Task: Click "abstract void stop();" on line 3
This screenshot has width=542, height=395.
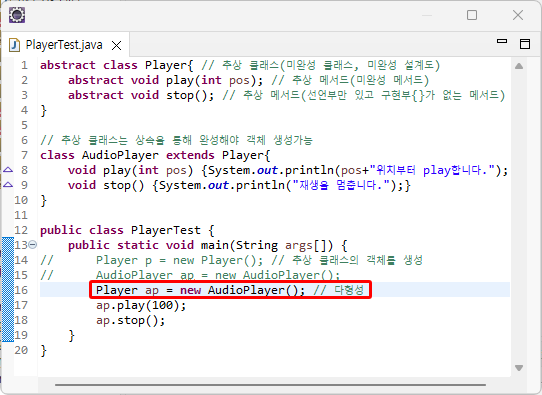Action: pyautogui.click(x=141, y=95)
